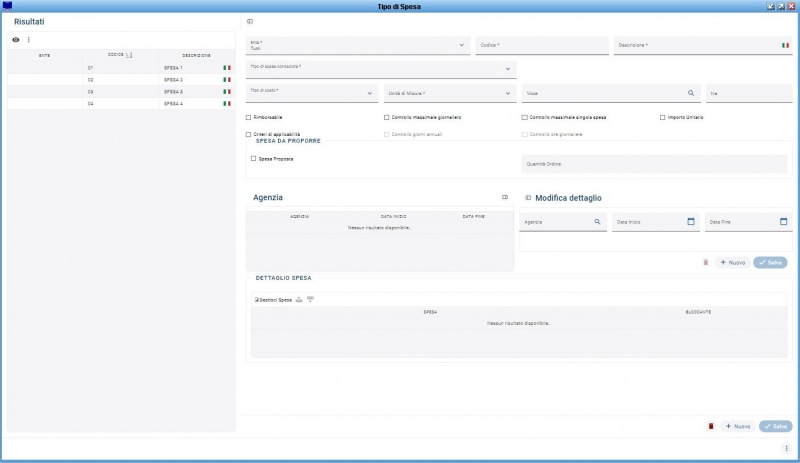Open the Data Fine calendar picker
The width and height of the screenshot is (800, 463).
point(783,221)
